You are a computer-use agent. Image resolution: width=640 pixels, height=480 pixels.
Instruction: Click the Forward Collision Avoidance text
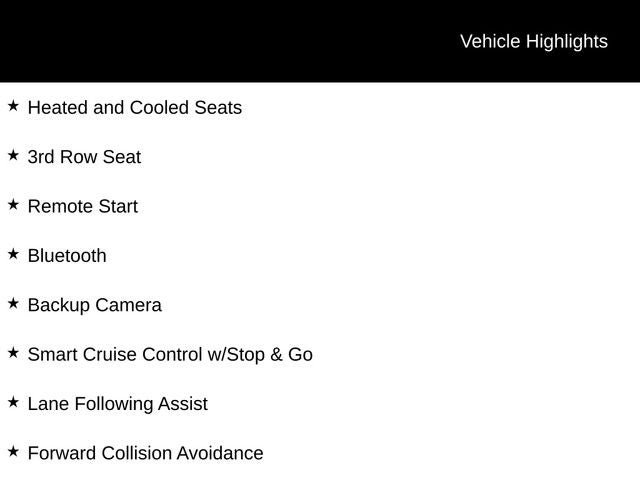tap(145, 453)
